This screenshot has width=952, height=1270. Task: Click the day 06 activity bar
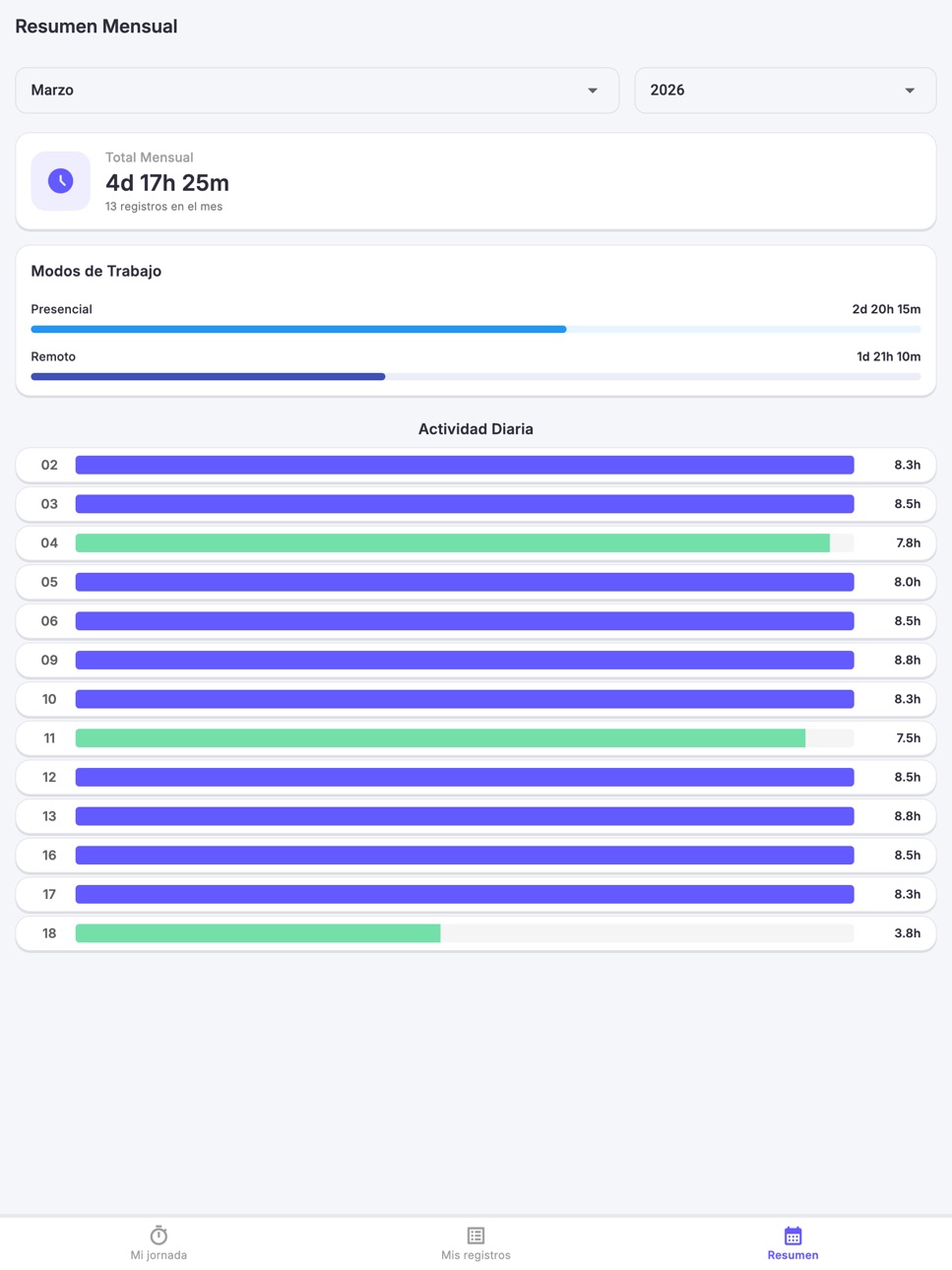tap(465, 621)
